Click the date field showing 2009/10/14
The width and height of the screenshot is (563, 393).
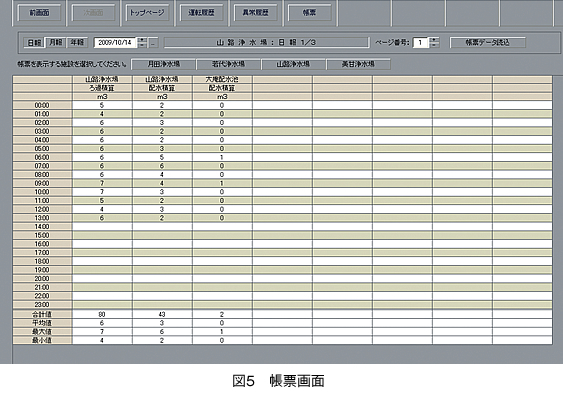(115, 42)
